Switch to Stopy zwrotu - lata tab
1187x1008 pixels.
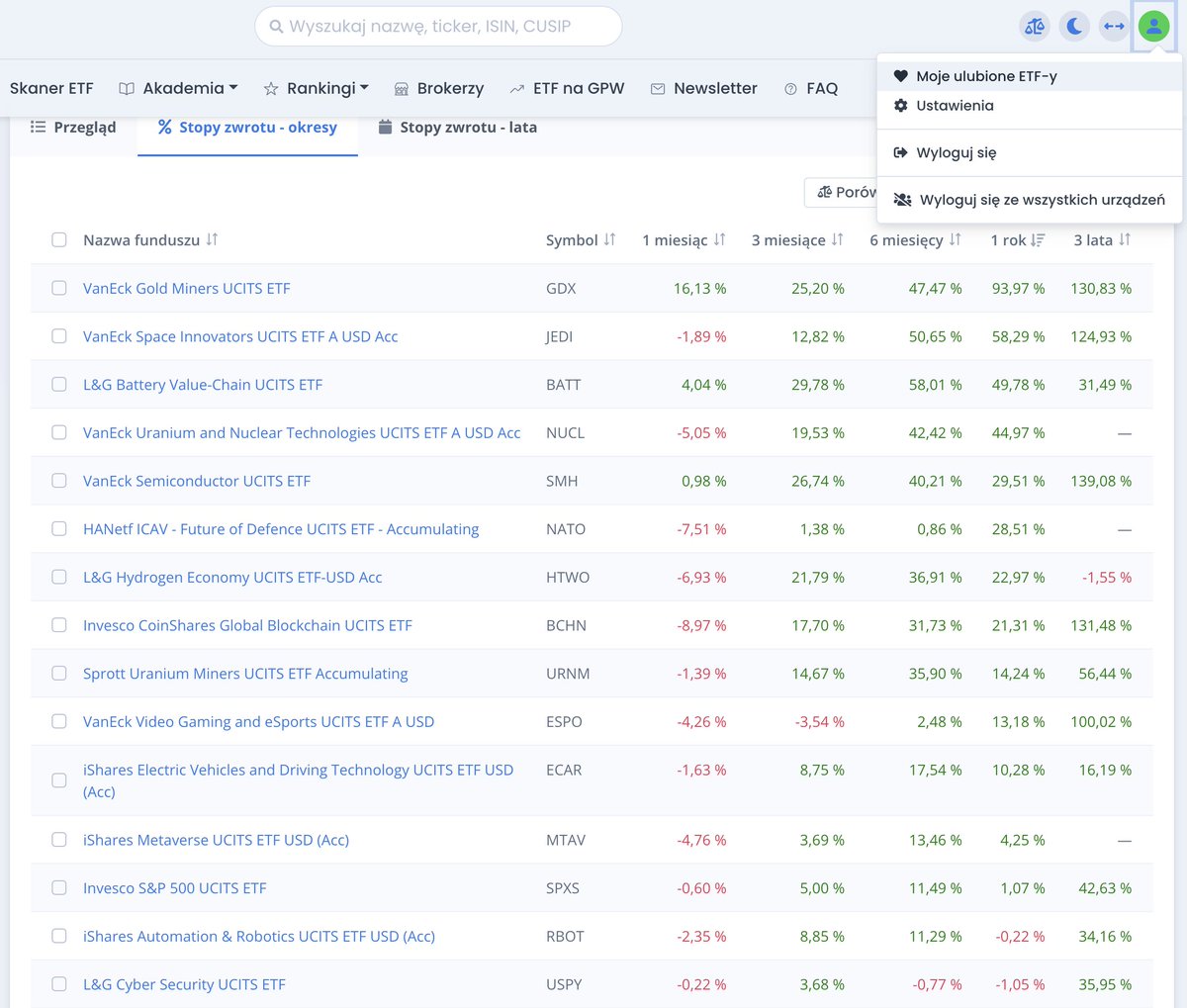[x=458, y=127]
